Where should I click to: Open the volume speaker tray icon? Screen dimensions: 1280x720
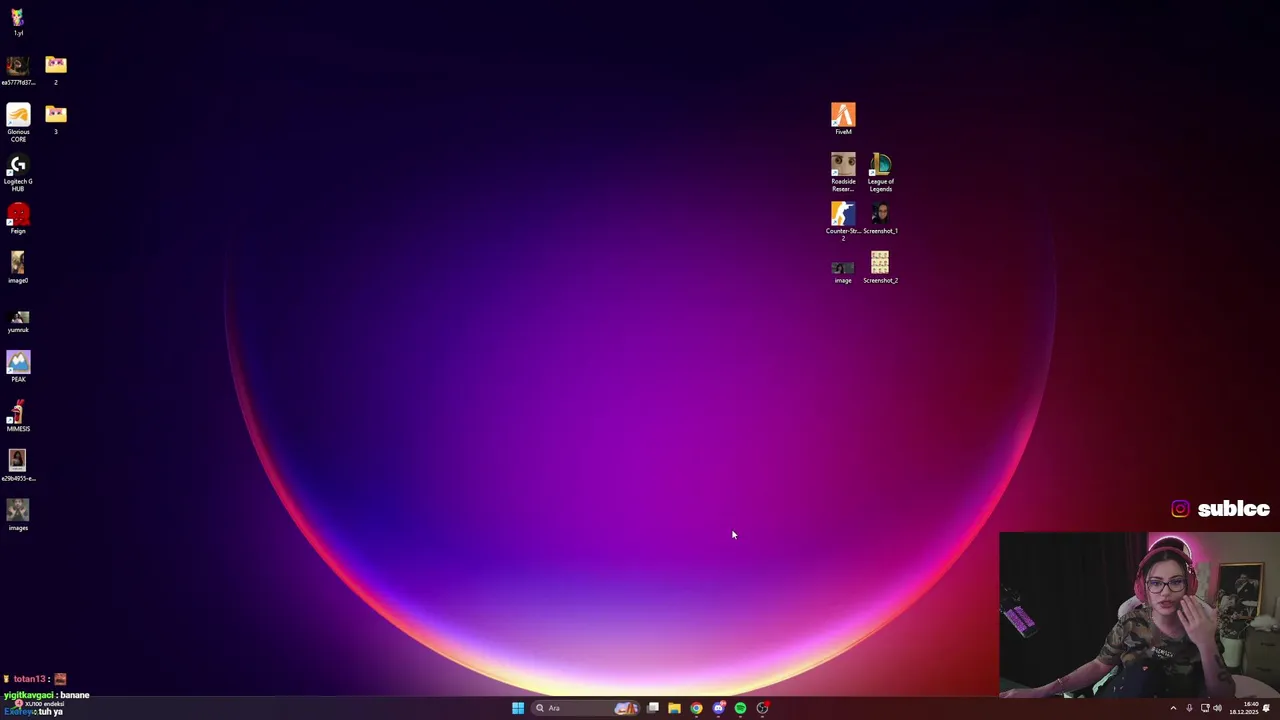[x=1217, y=708]
